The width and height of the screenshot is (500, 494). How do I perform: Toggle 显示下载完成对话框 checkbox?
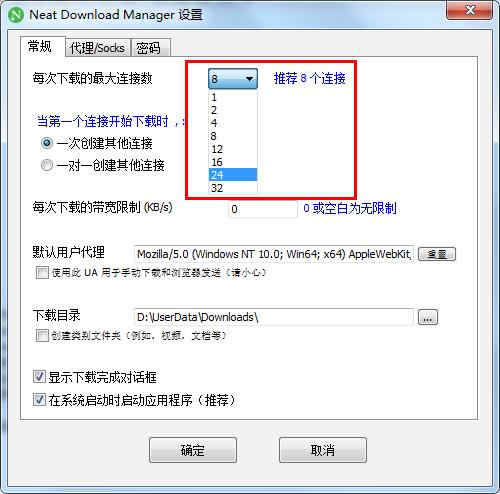39,377
